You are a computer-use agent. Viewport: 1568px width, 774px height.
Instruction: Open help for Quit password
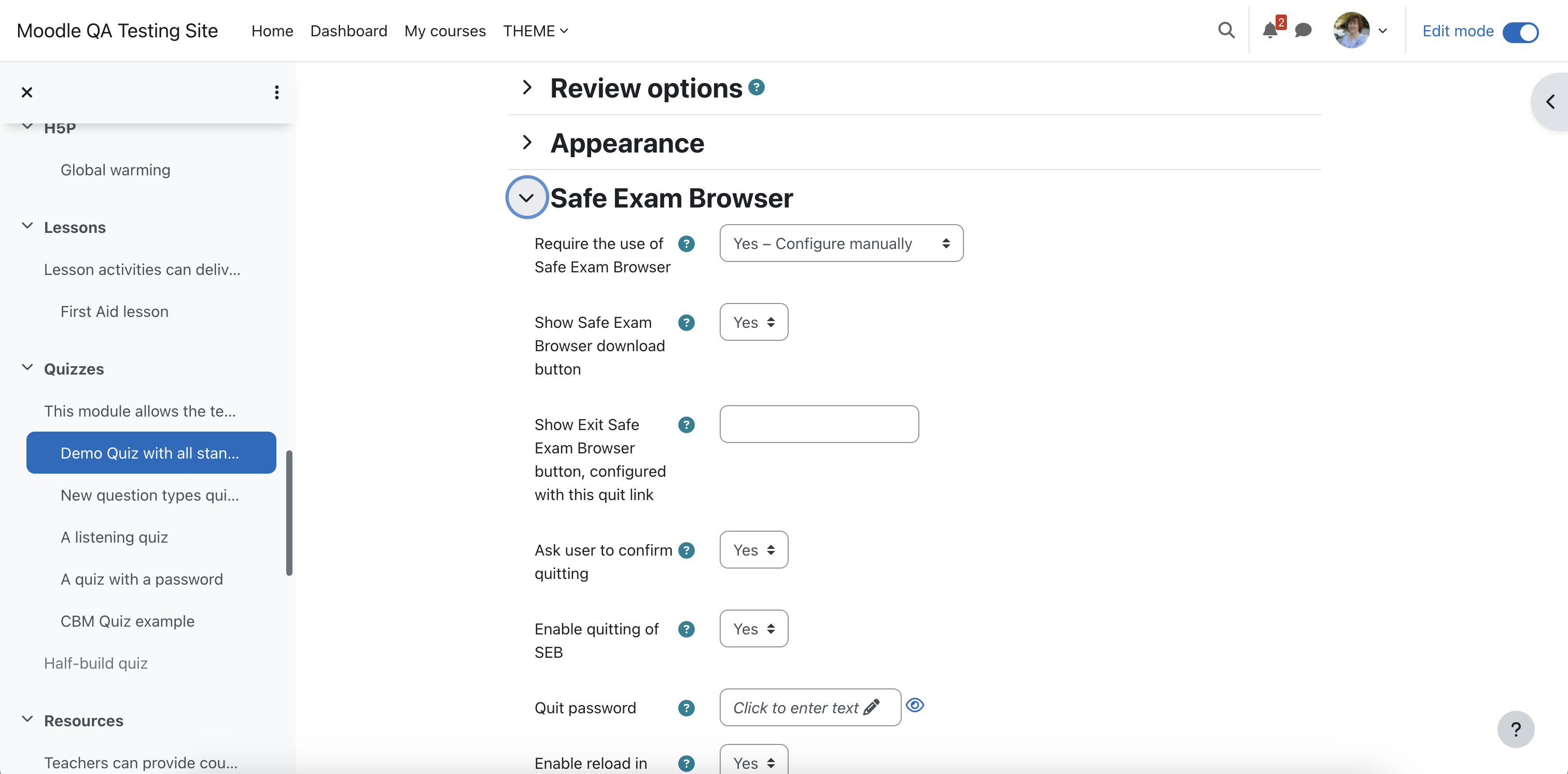pyautogui.click(x=686, y=708)
